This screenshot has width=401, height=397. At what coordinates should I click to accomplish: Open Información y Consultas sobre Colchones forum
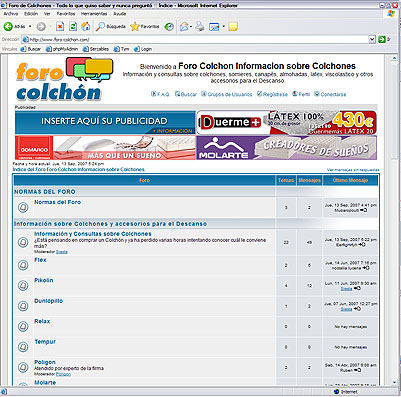(x=93, y=234)
